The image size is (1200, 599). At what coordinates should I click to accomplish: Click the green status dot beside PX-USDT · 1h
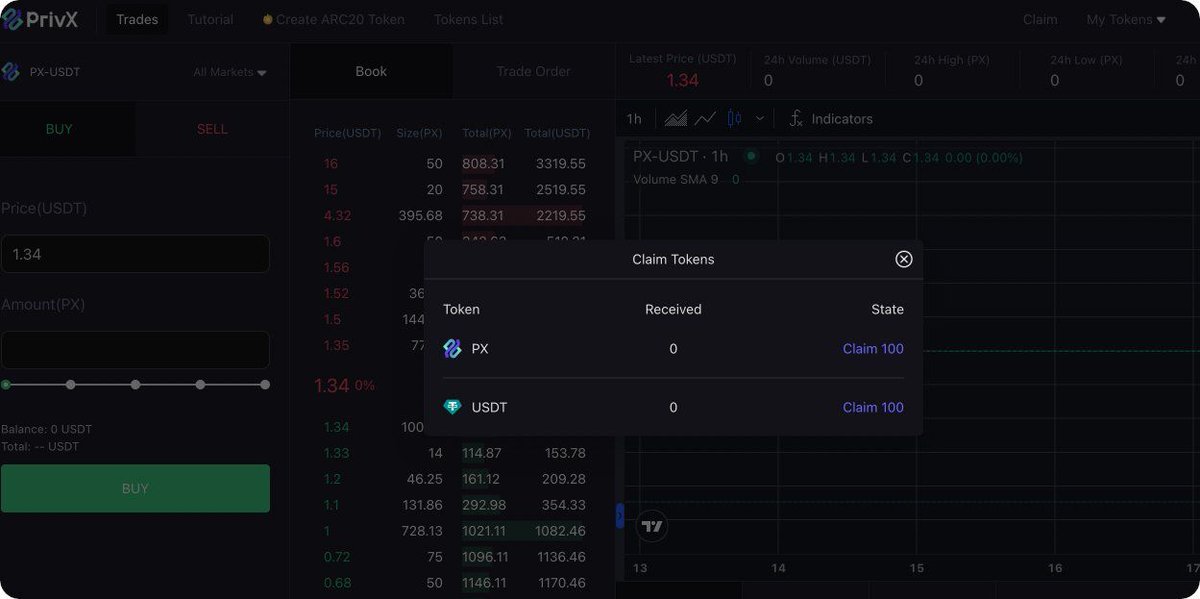point(751,157)
